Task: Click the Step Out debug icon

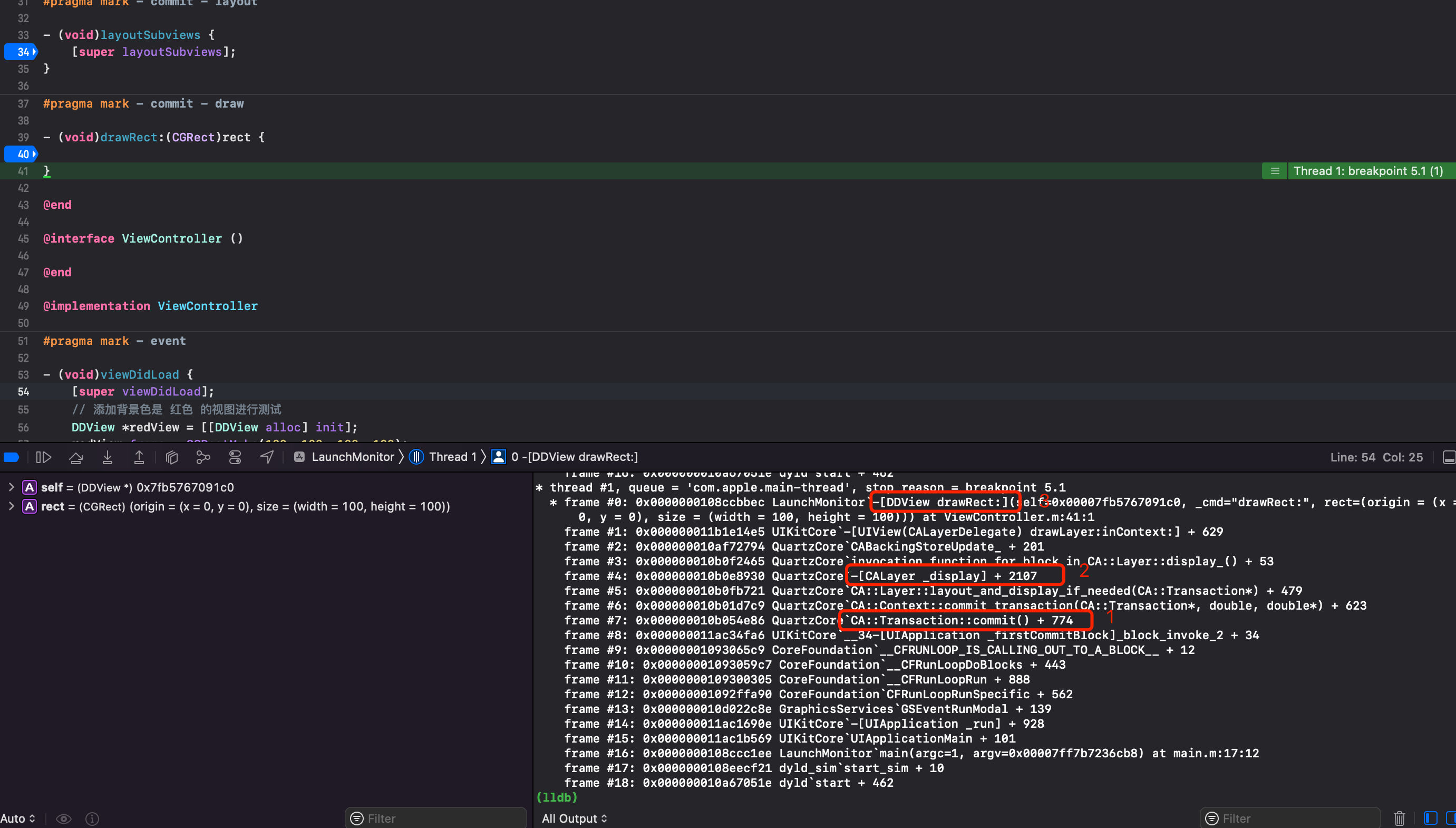Action: (139, 457)
